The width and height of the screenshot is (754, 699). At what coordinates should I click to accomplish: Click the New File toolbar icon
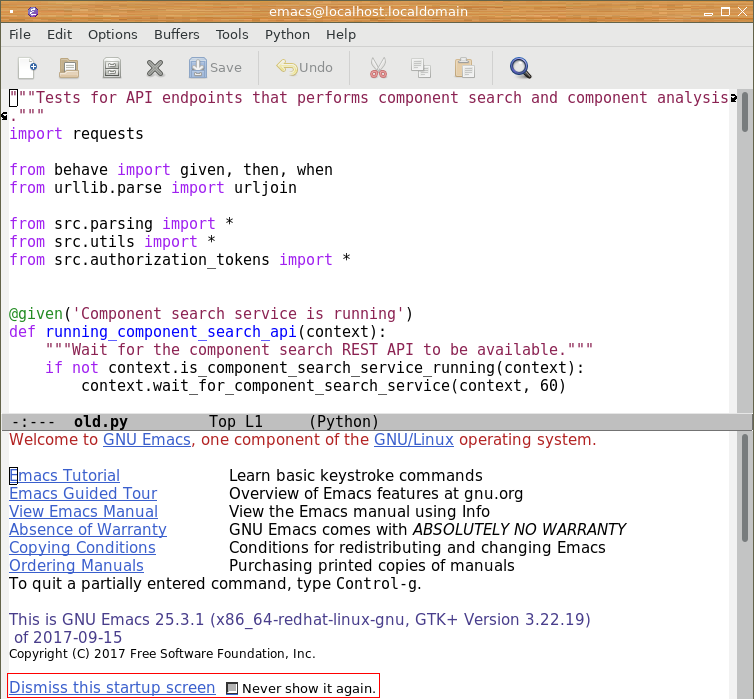[27, 68]
